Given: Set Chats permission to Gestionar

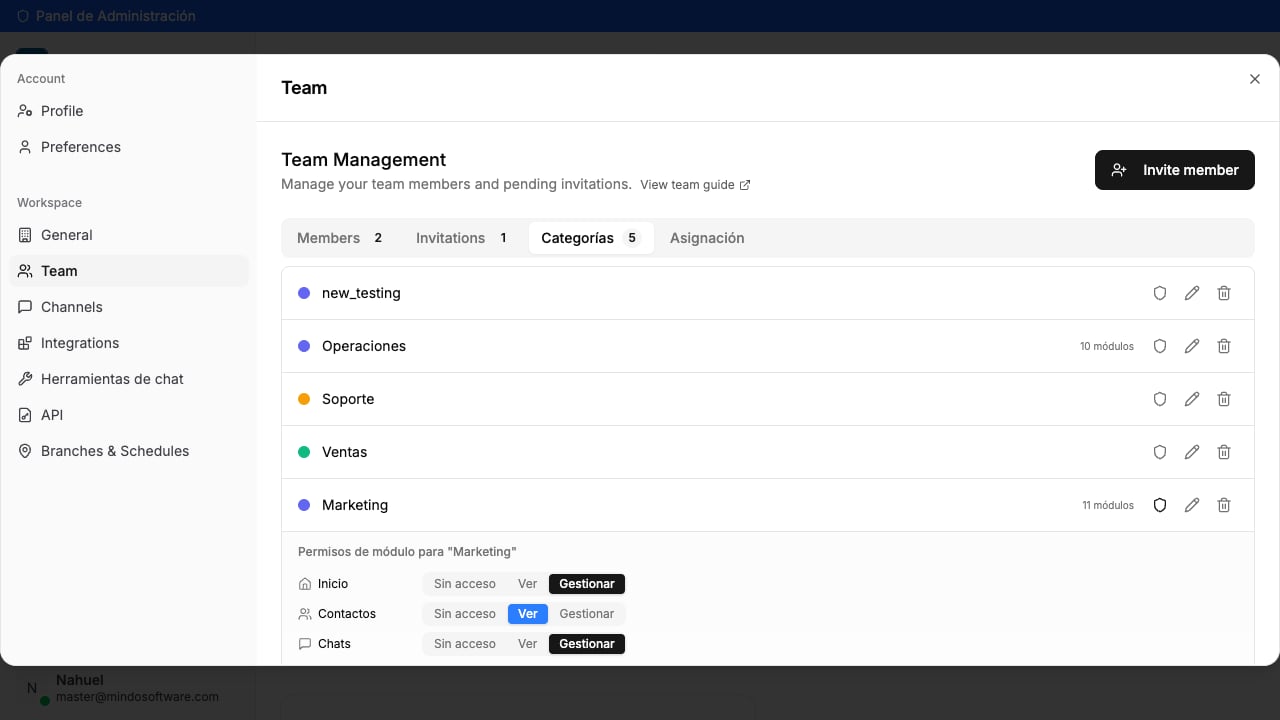Looking at the screenshot, I should coord(587,644).
